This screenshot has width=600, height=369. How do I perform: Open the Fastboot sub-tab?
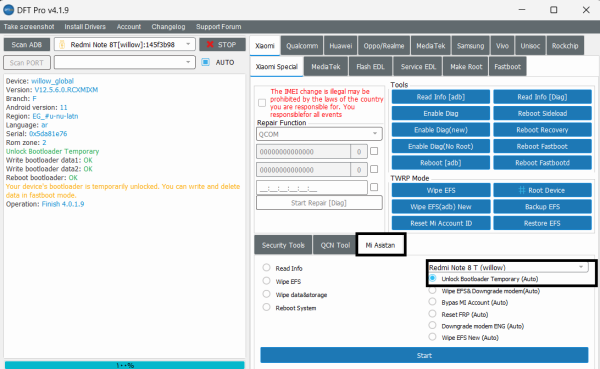click(507, 67)
